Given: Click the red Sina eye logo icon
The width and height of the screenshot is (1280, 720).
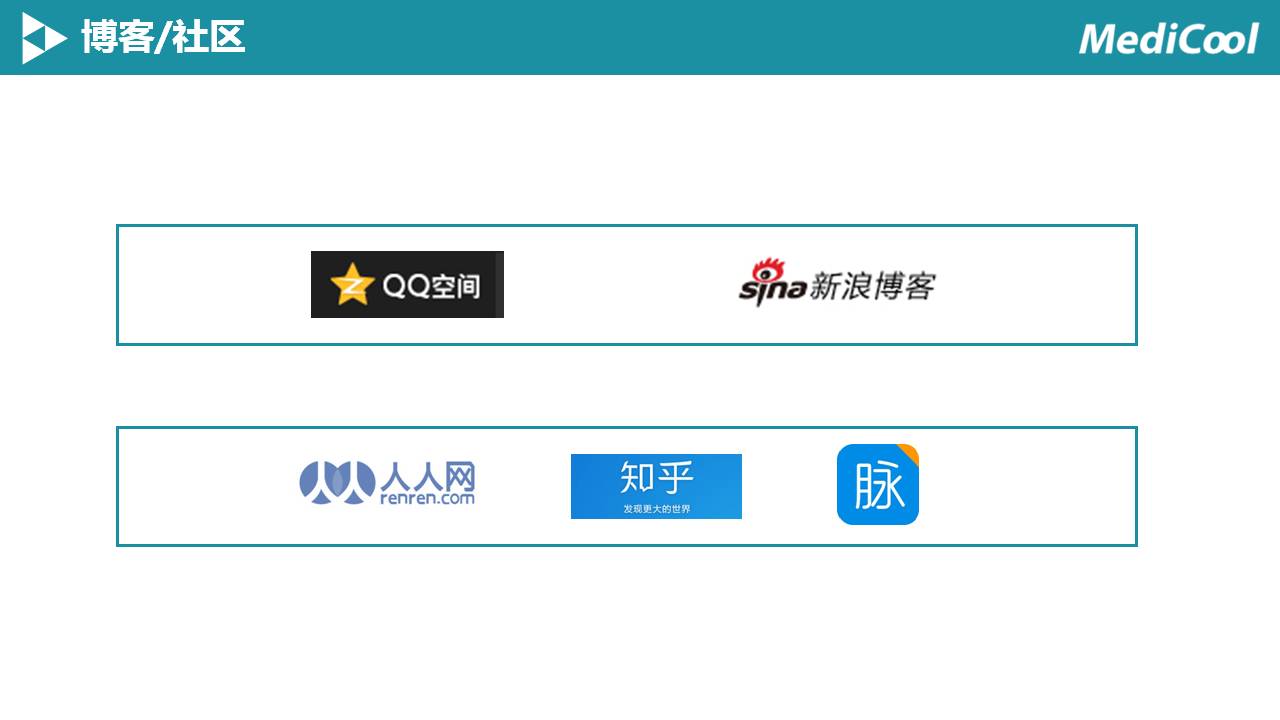Looking at the screenshot, I should pyautogui.click(x=769, y=270).
